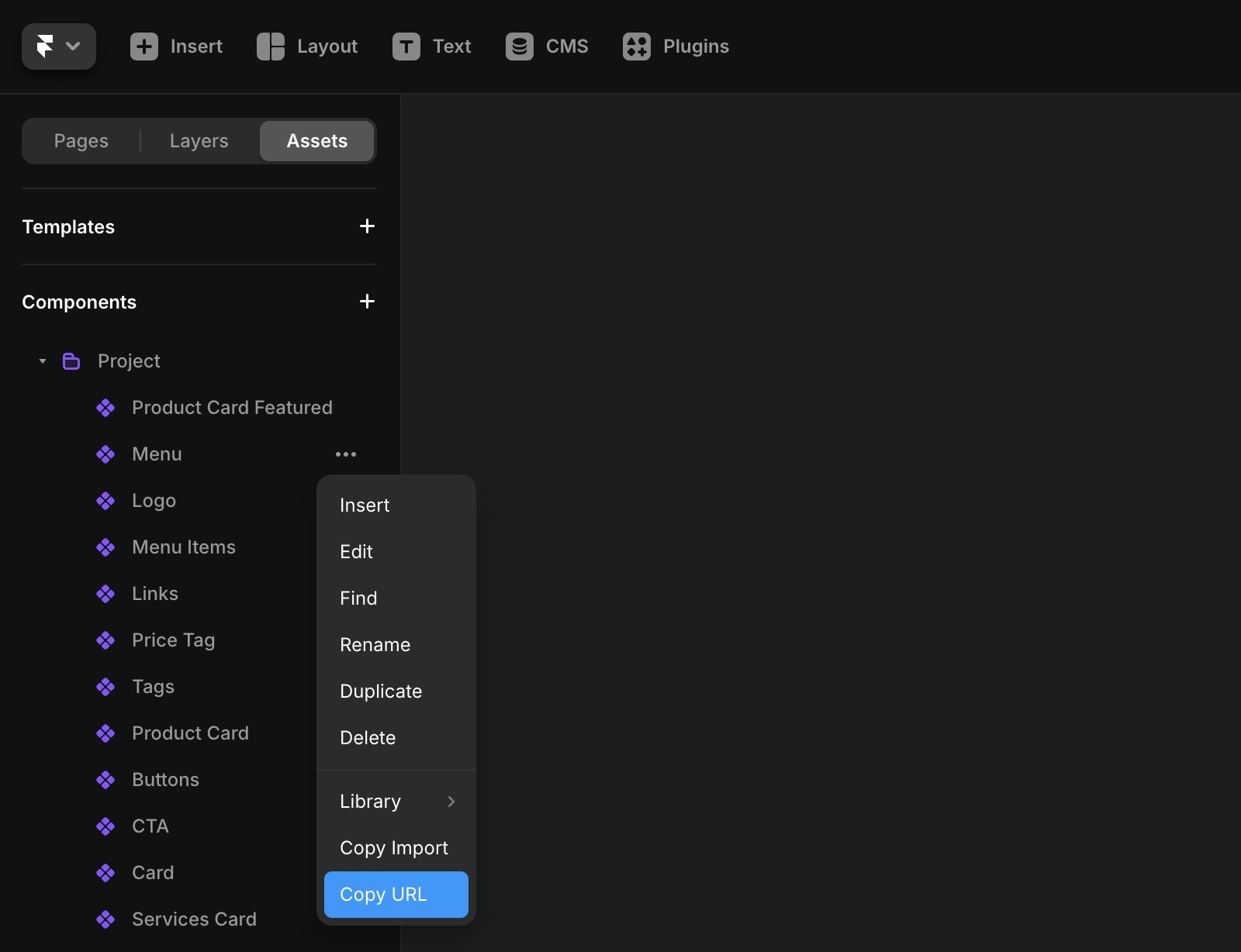The image size is (1241, 952).
Task: Select the Product Card component name
Action: 190,733
